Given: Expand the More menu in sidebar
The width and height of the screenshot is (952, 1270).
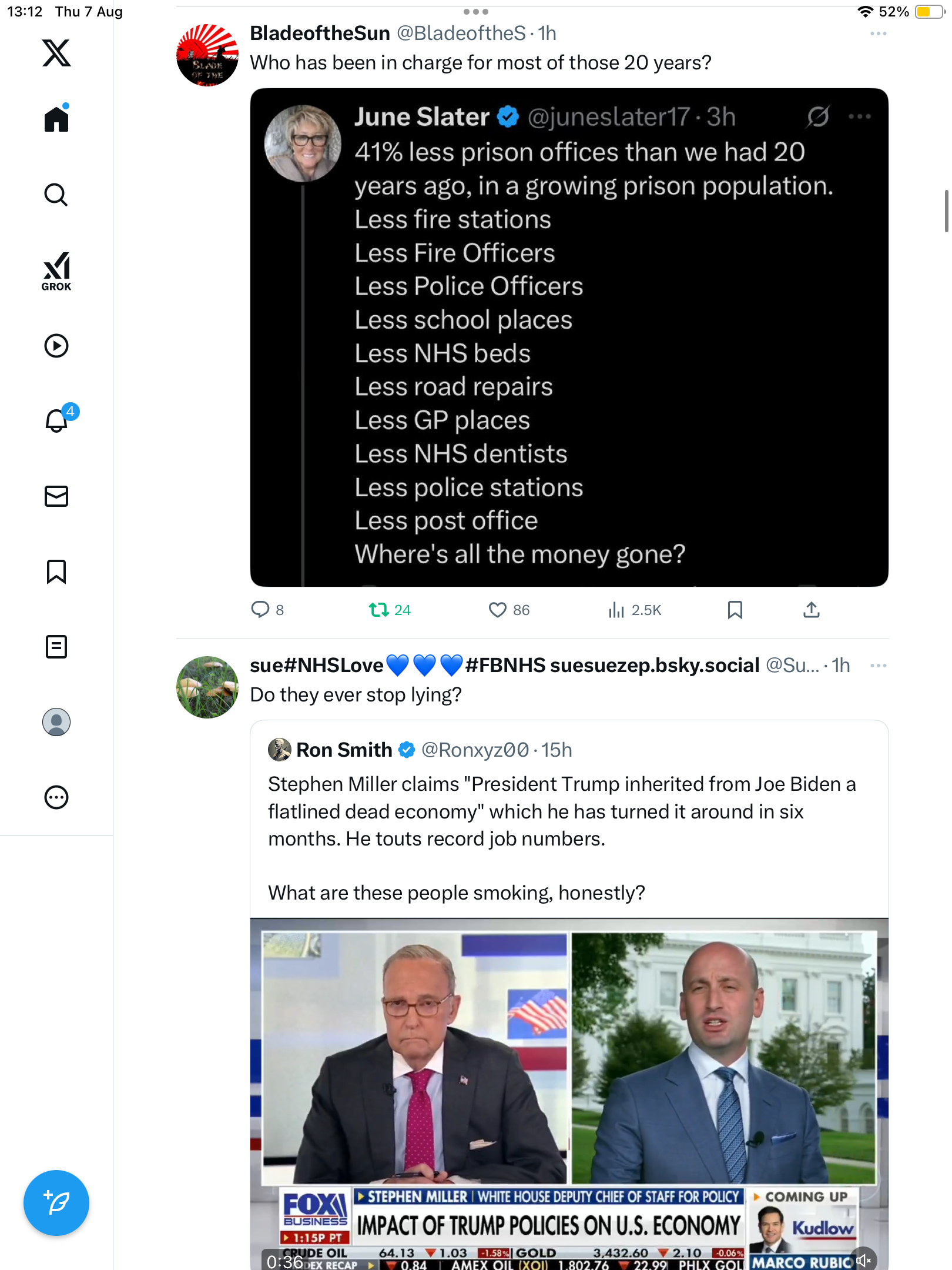Looking at the screenshot, I should coord(56,797).
